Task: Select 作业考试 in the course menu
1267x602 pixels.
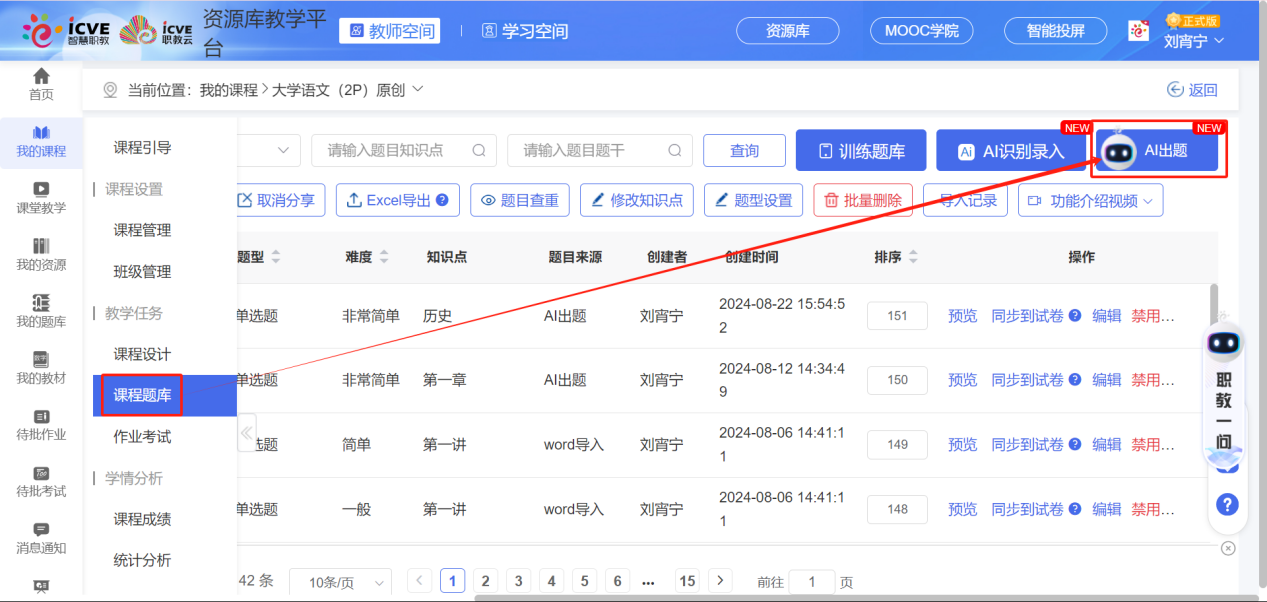Action: [x=142, y=436]
